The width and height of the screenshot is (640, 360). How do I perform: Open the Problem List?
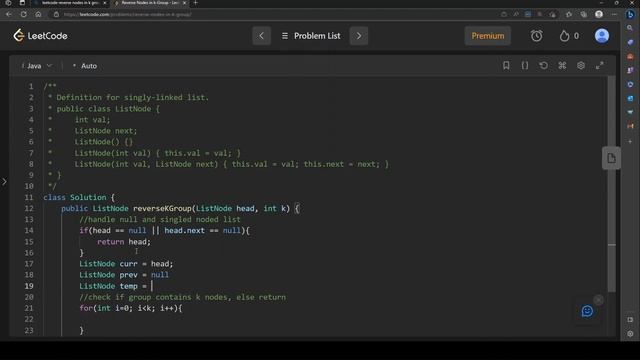(x=311, y=36)
